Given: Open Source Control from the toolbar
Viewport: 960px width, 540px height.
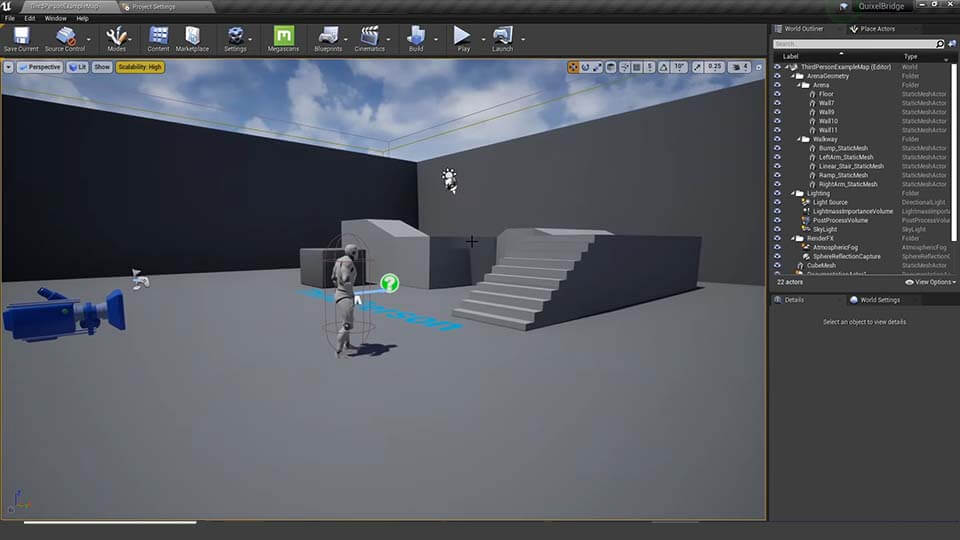Looking at the screenshot, I should click(x=65, y=39).
